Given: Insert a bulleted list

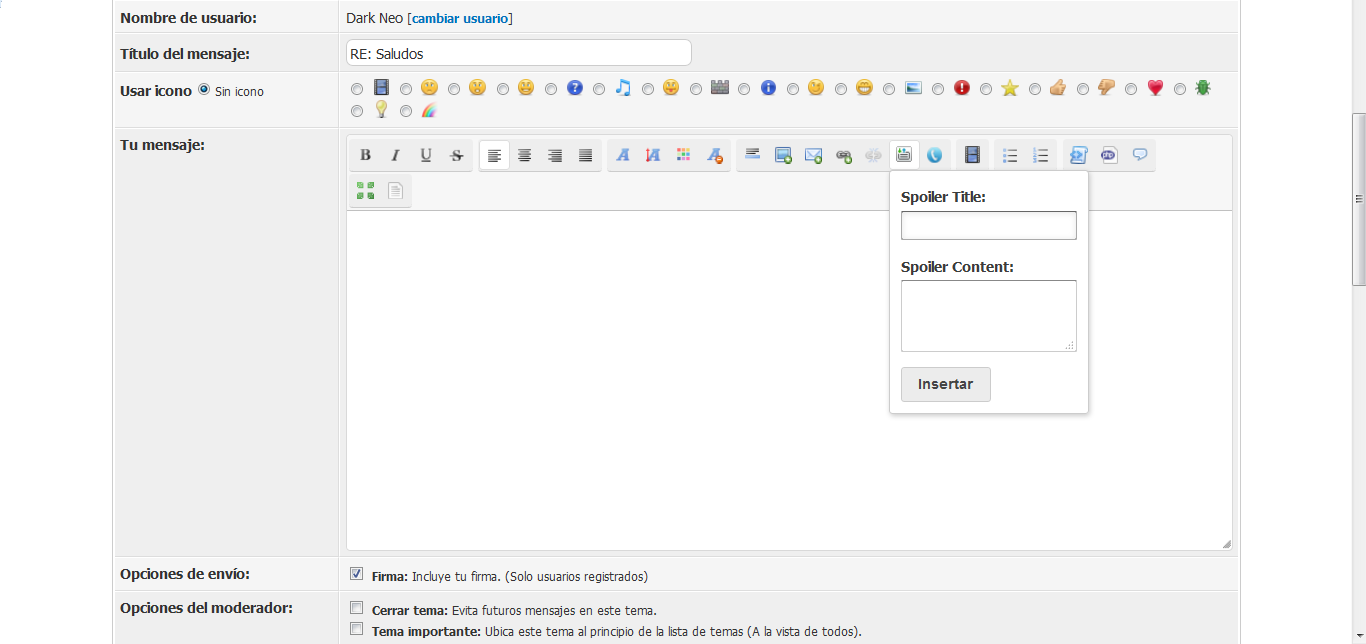Looking at the screenshot, I should [1010, 155].
